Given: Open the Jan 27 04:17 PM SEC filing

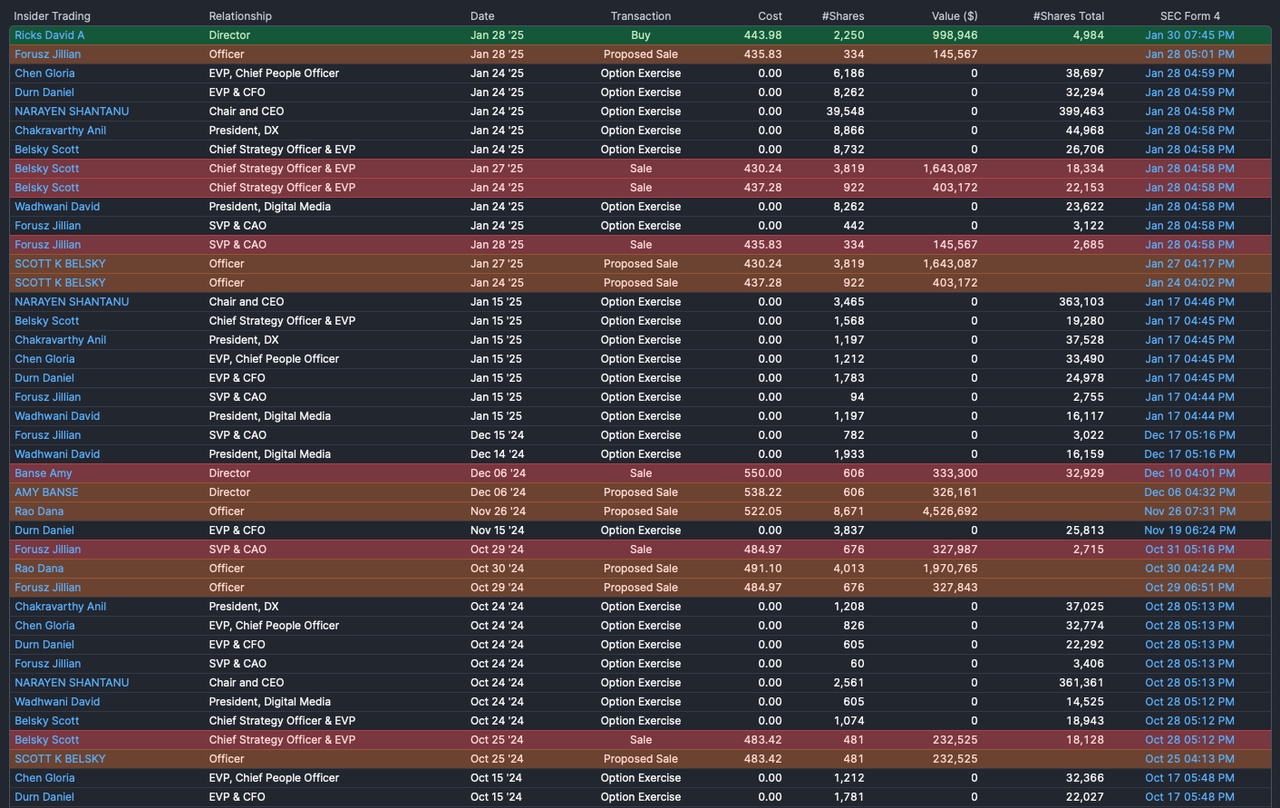Looking at the screenshot, I should [x=1189, y=263].
